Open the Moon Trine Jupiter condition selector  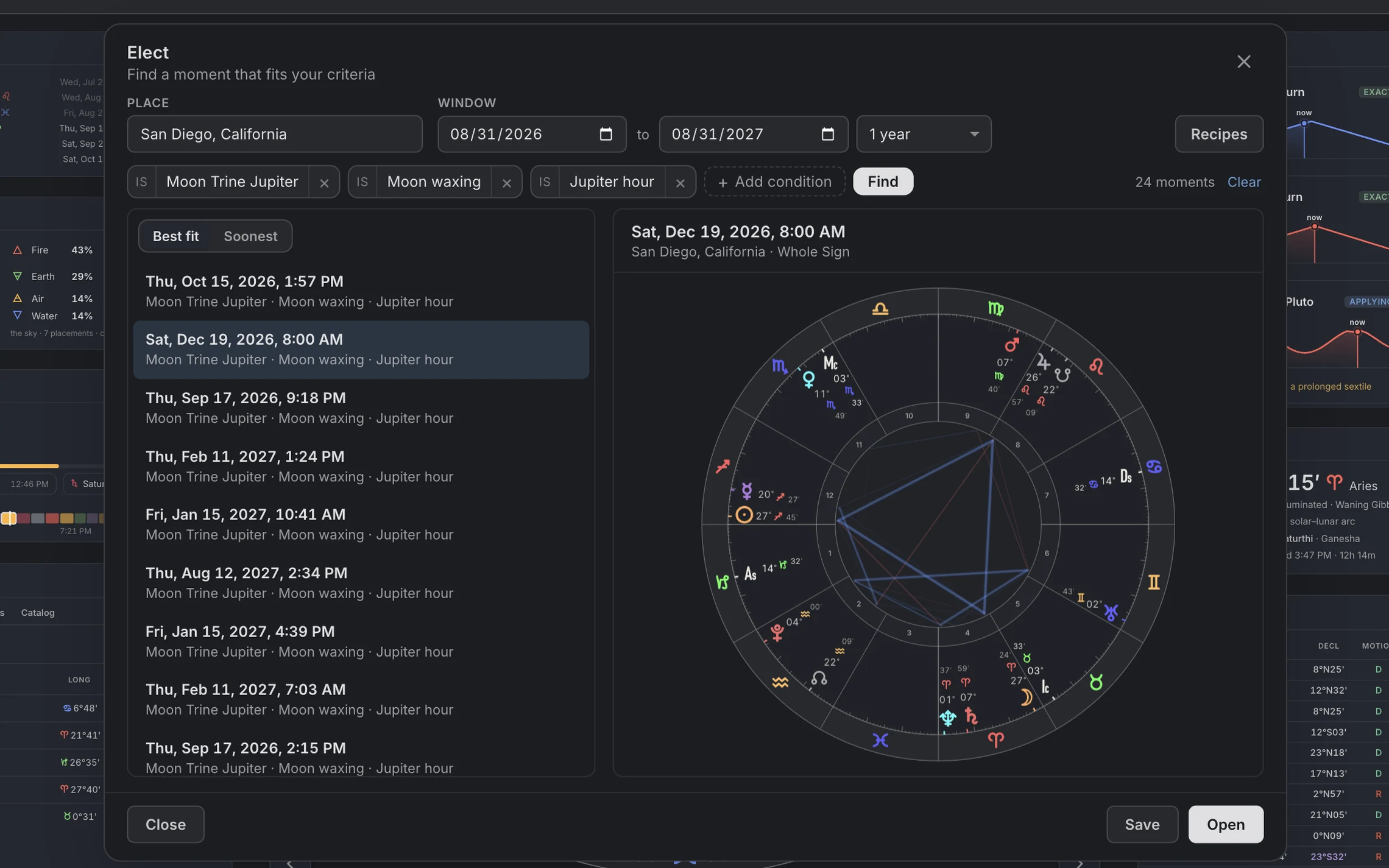(232, 182)
